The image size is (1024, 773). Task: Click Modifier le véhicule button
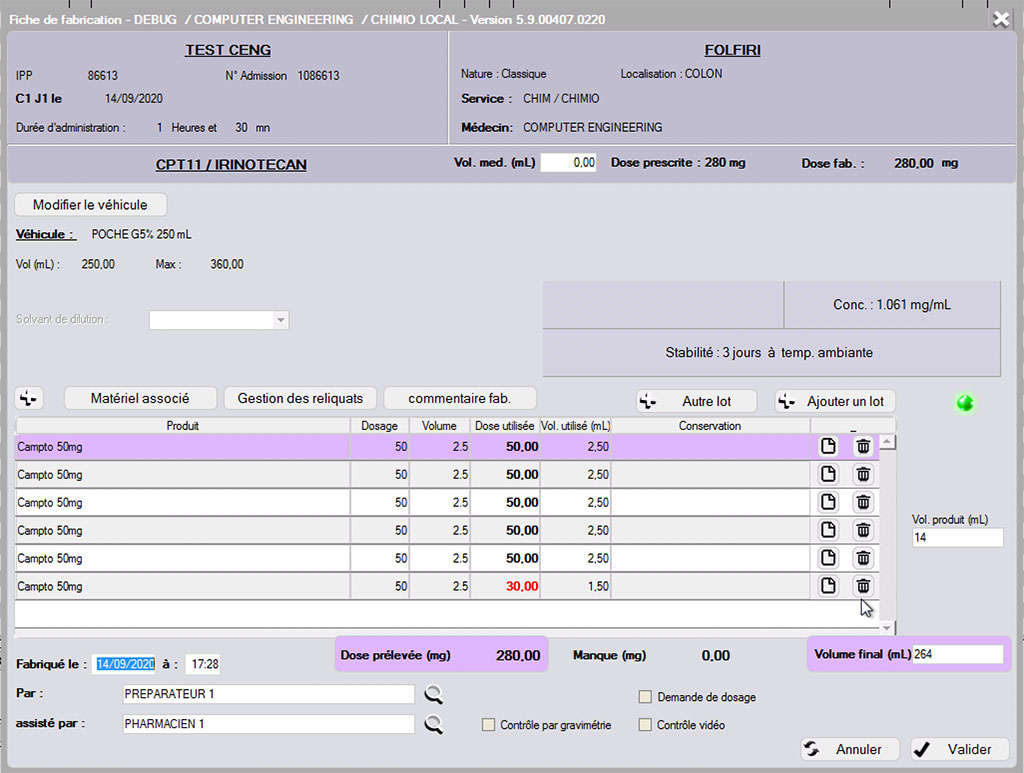click(x=90, y=204)
